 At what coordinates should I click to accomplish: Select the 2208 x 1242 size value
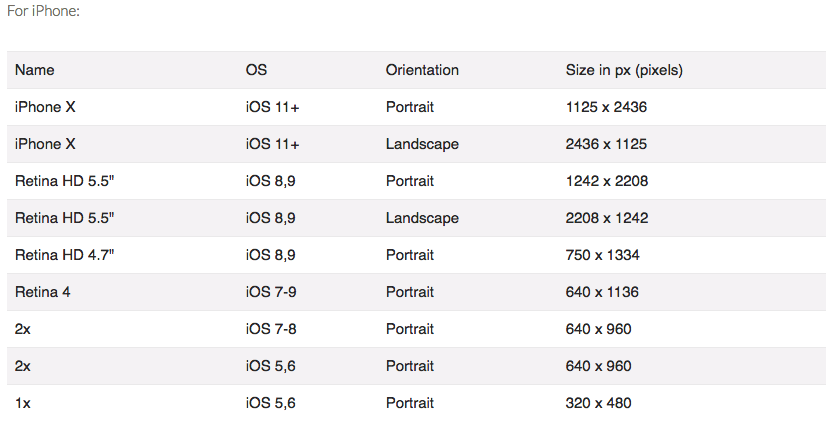pyautogui.click(x=607, y=218)
